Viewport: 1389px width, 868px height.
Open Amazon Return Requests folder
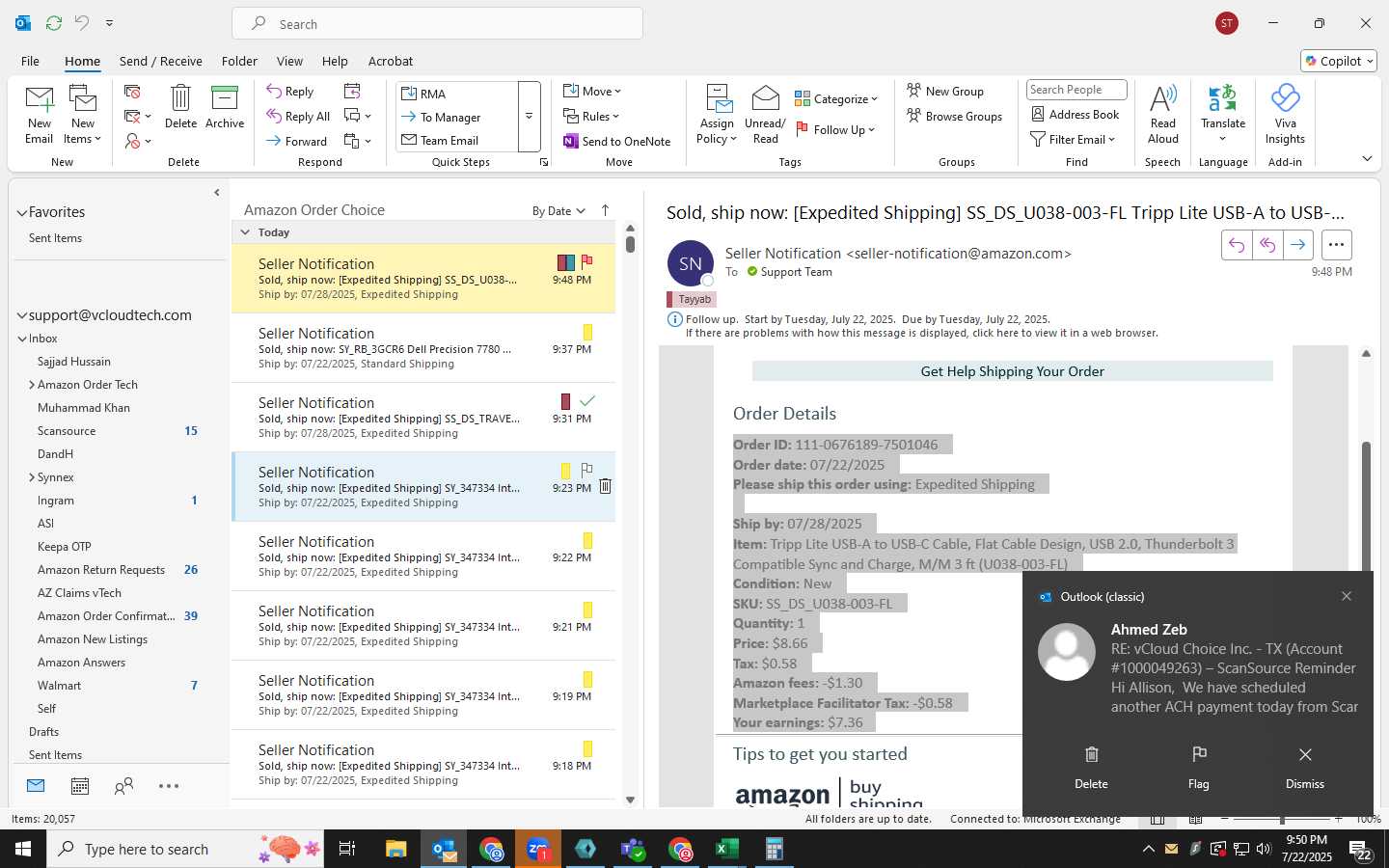[101, 570]
